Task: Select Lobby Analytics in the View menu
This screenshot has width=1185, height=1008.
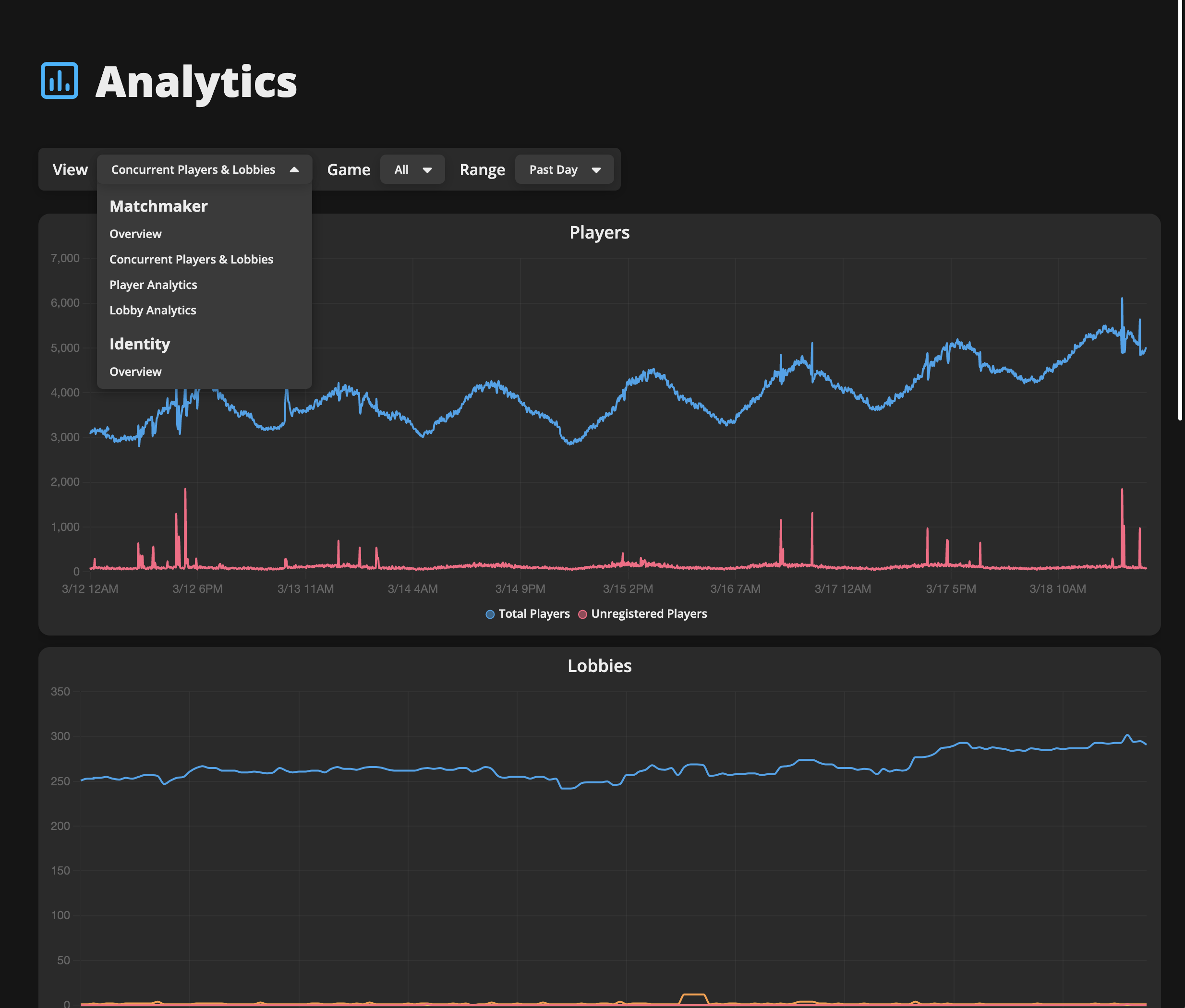Action: point(153,310)
